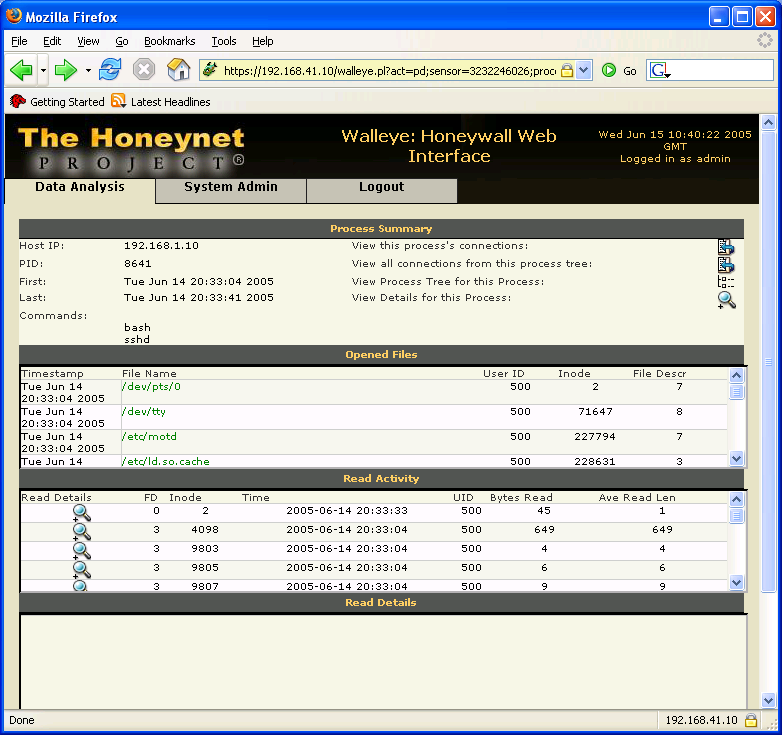Click the Opened Files scrollbar thumb
The width and height of the screenshot is (782, 735).
pyautogui.click(x=736, y=392)
